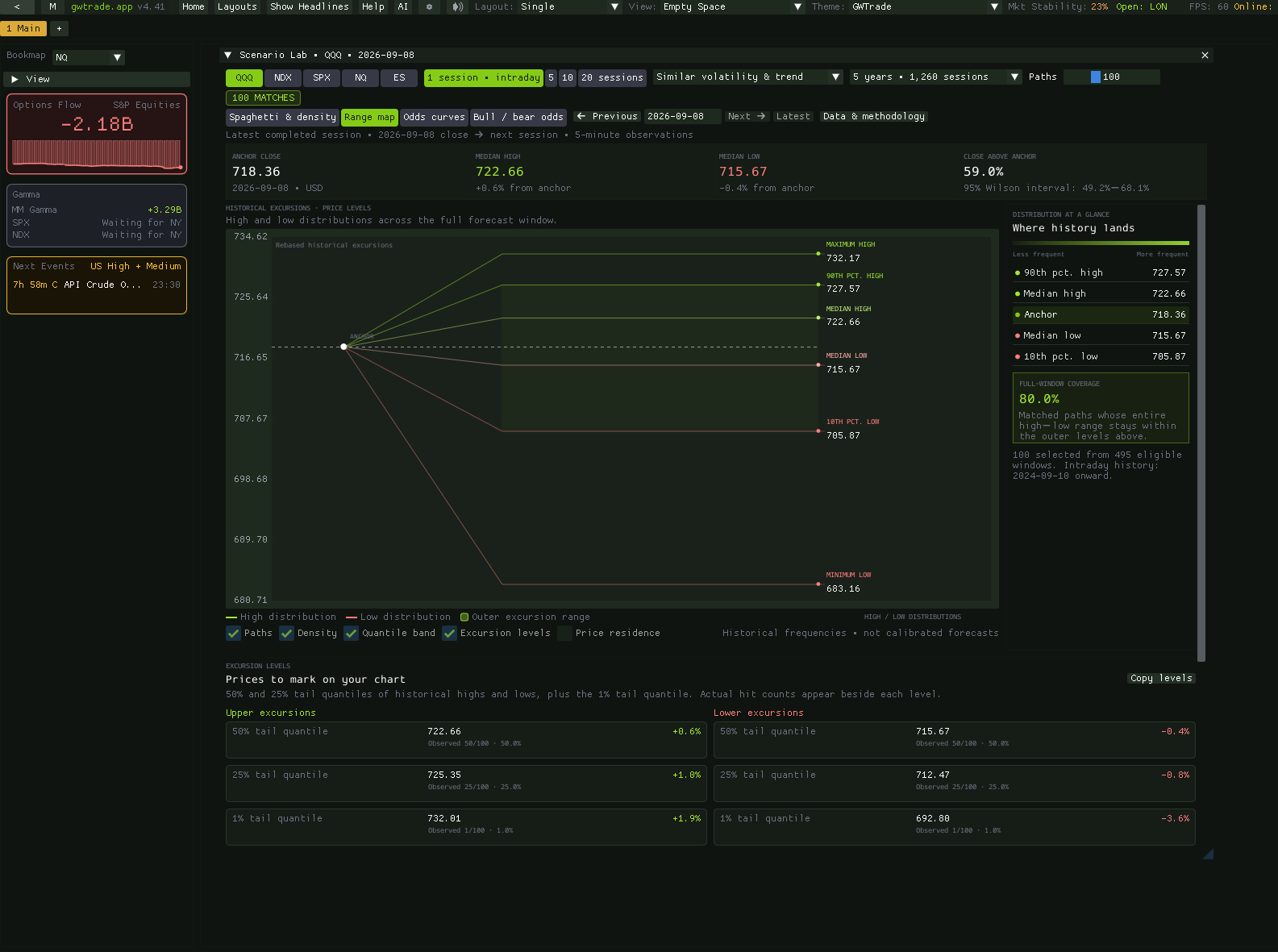This screenshot has width=1278, height=952.
Task: Click Show Headlines in menu bar
Action: point(310,6)
